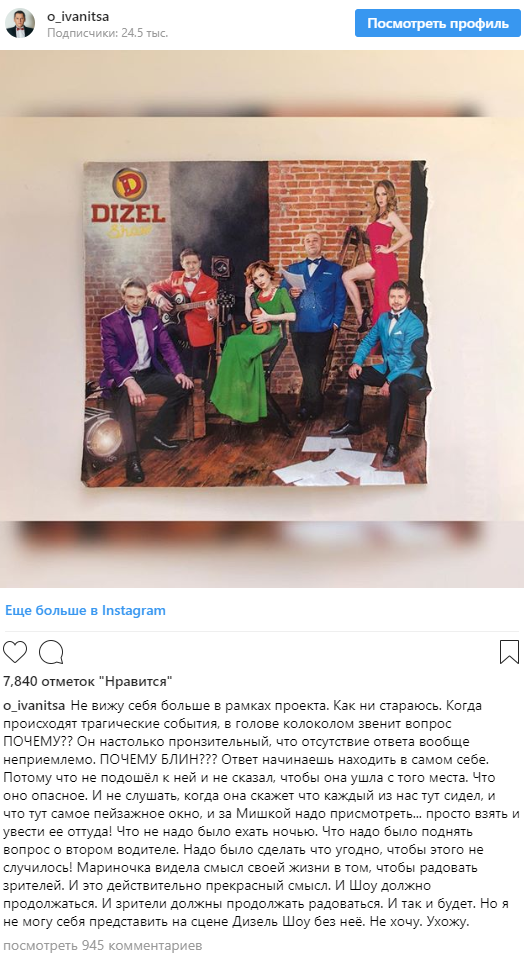Open comments using the speech bubble icon
524x955 pixels.
click(51, 652)
